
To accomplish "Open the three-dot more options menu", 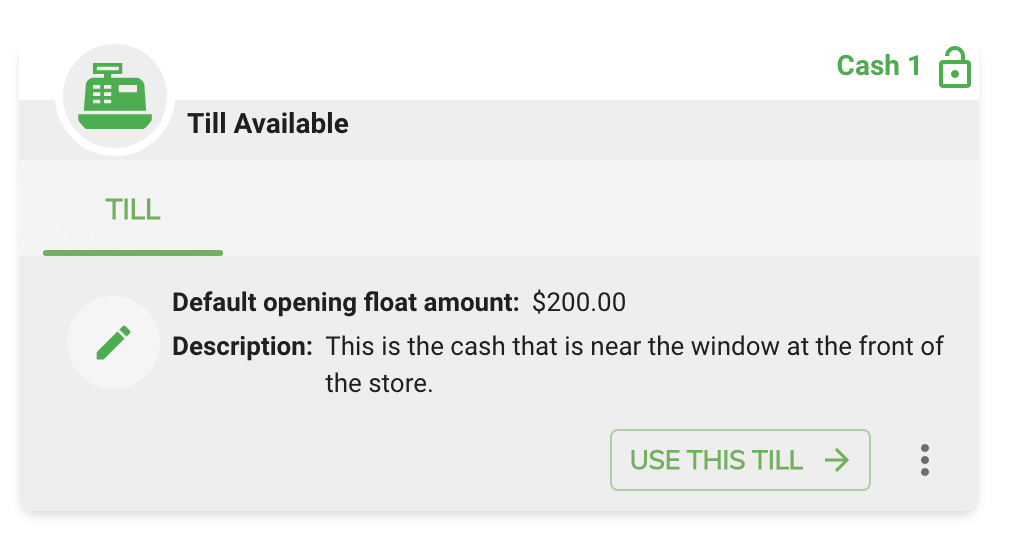I will (924, 460).
